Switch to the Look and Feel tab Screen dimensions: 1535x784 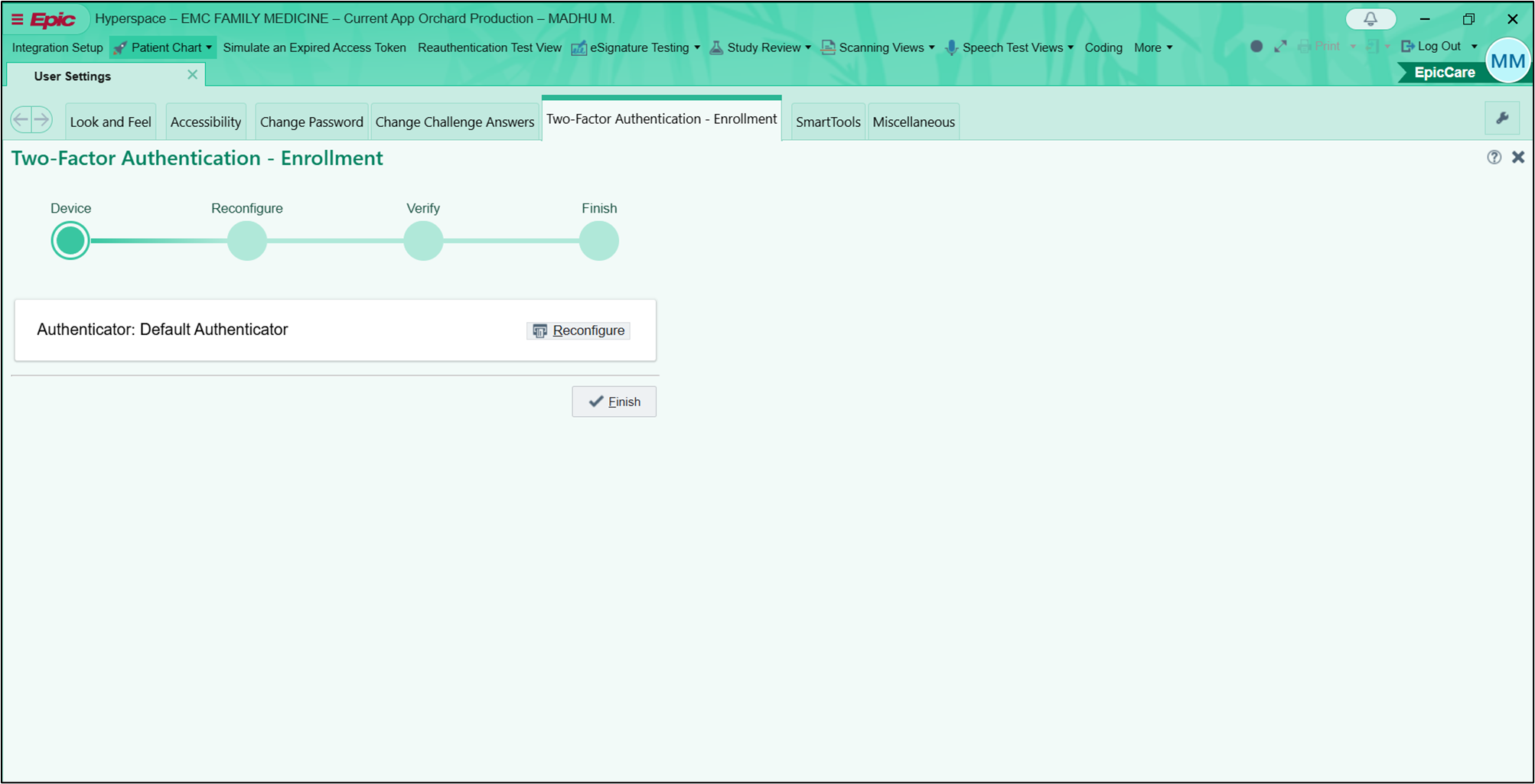click(x=111, y=122)
